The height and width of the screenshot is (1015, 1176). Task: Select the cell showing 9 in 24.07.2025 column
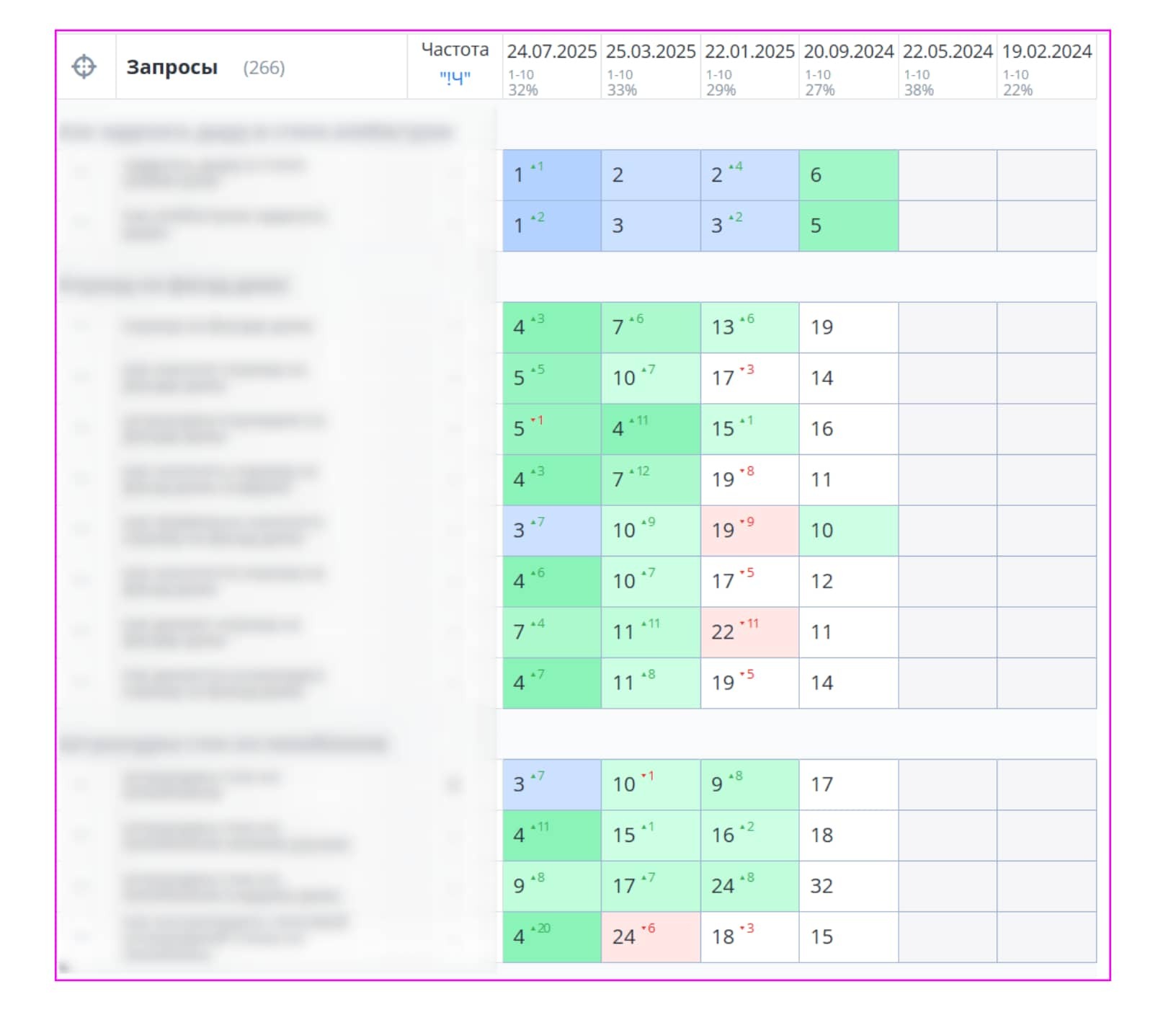tap(551, 886)
